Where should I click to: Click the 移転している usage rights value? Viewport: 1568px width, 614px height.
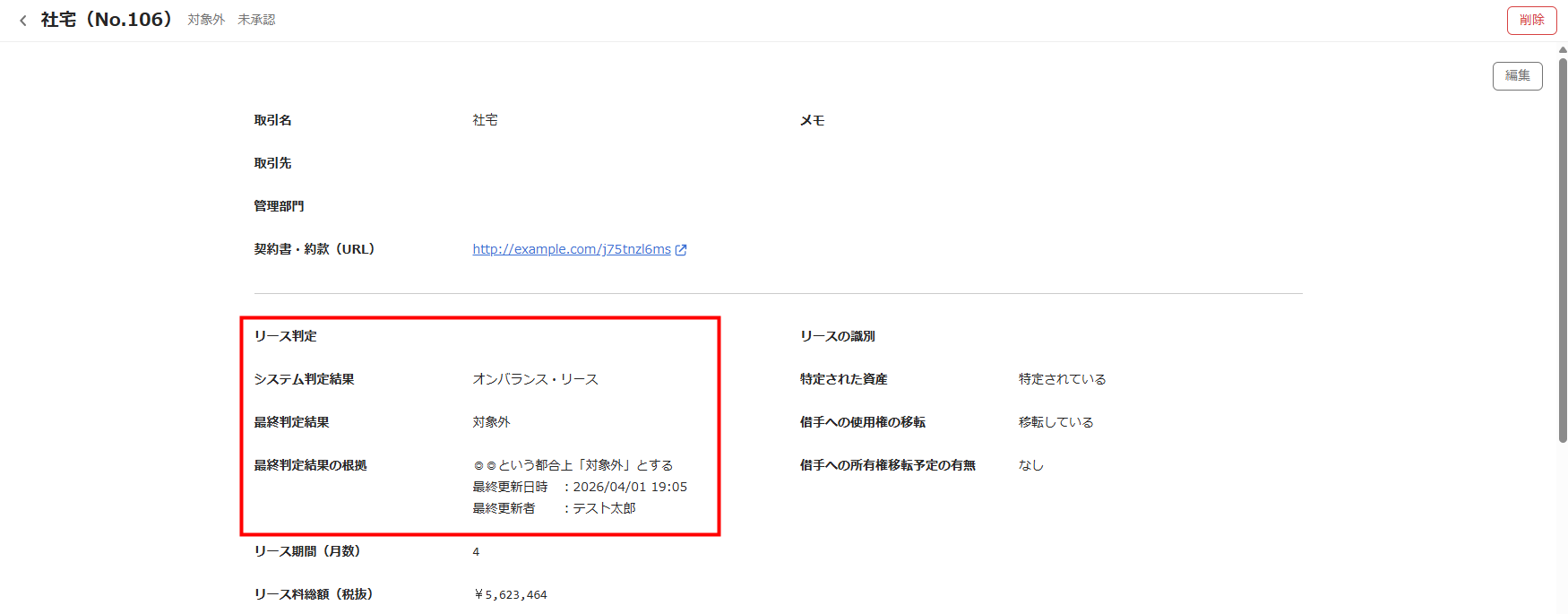pos(1055,422)
